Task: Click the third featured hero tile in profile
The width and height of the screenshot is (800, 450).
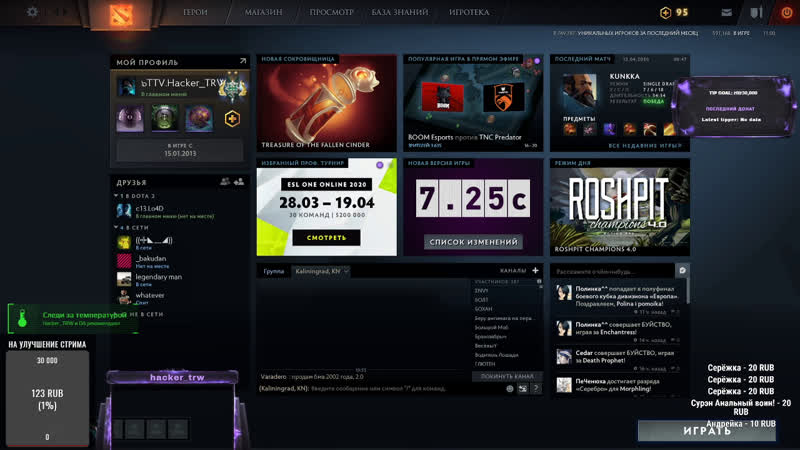Action: (x=199, y=118)
